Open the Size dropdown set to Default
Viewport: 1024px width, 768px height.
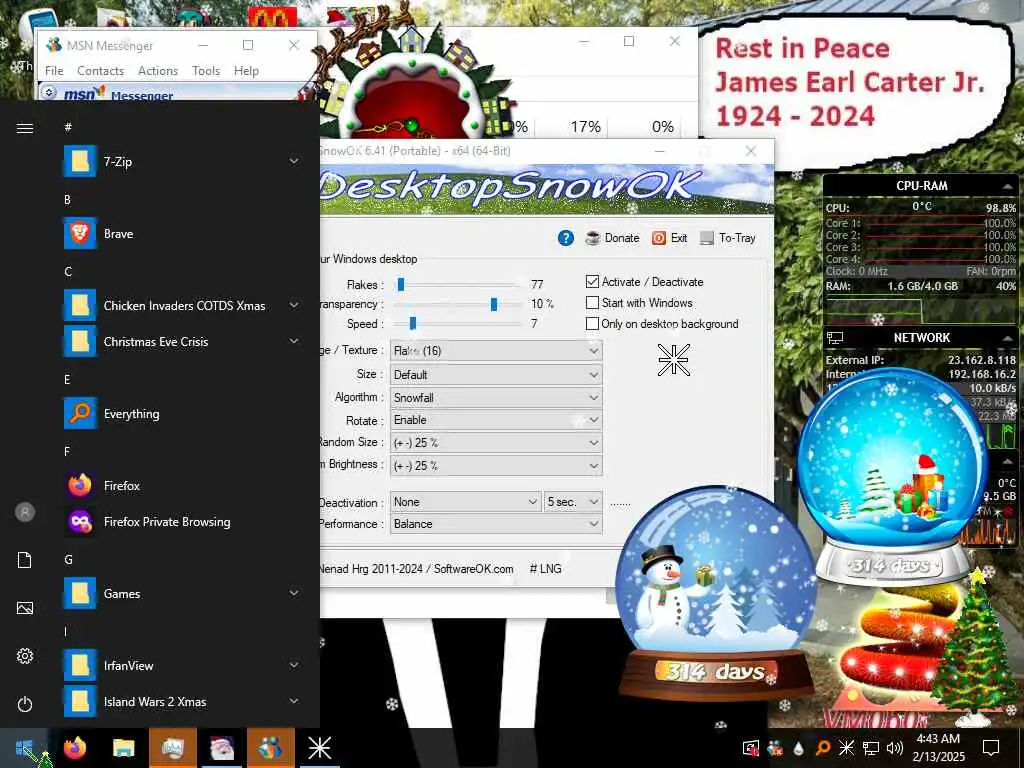[x=496, y=375]
